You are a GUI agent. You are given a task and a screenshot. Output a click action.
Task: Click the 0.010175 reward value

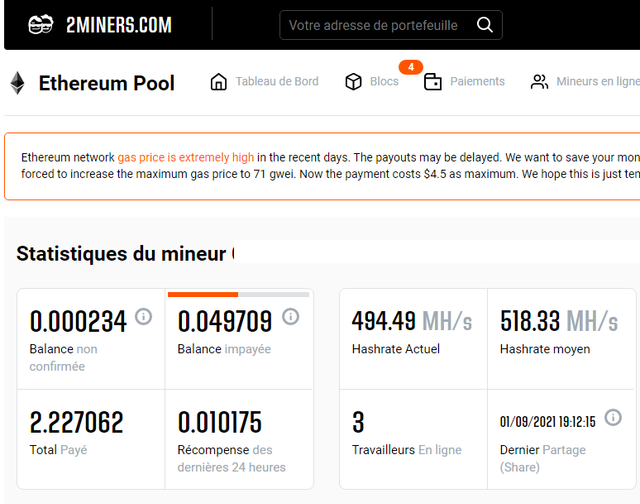pyautogui.click(x=220, y=422)
